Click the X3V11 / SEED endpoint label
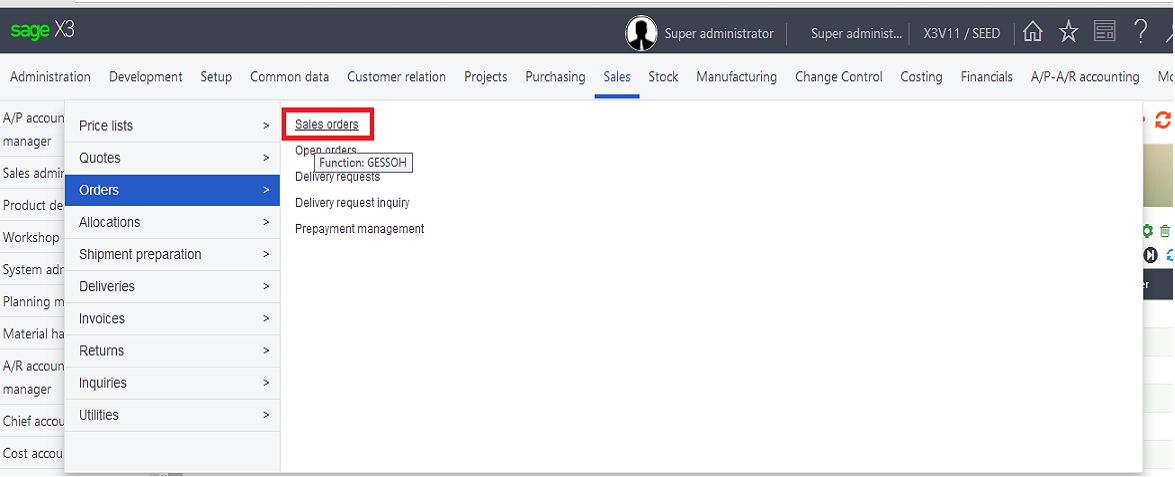The width and height of the screenshot is (1175, 477). (961, 34)
